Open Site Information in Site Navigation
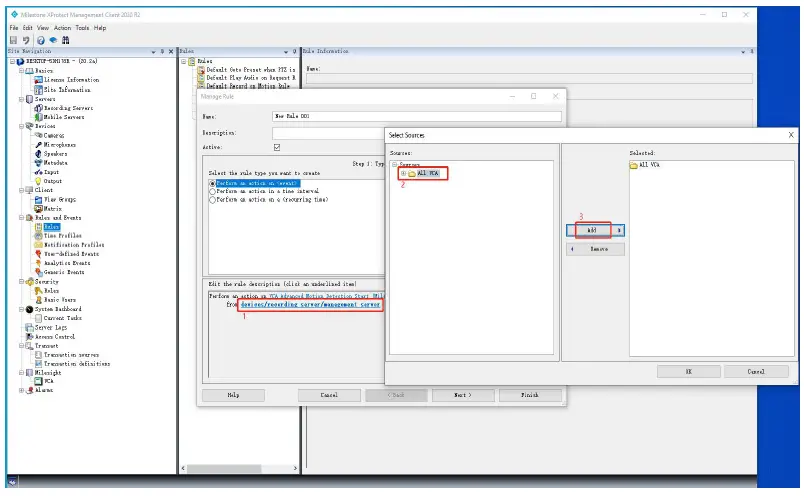Image resolution: width=804 pixels, height=496 pixels. tap(67, 89)
